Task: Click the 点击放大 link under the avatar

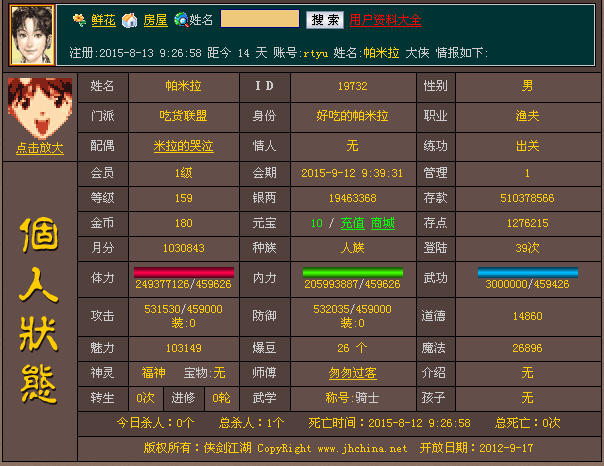Action: (40, 148)
